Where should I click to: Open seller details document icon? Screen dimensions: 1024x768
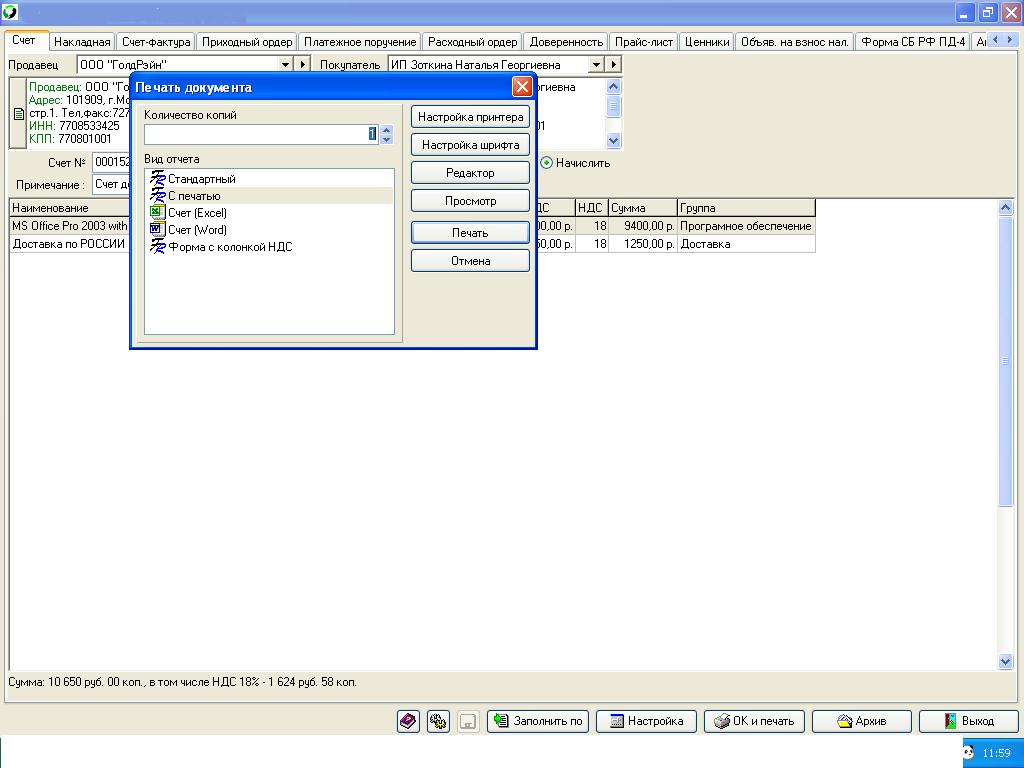coord(18,114)
